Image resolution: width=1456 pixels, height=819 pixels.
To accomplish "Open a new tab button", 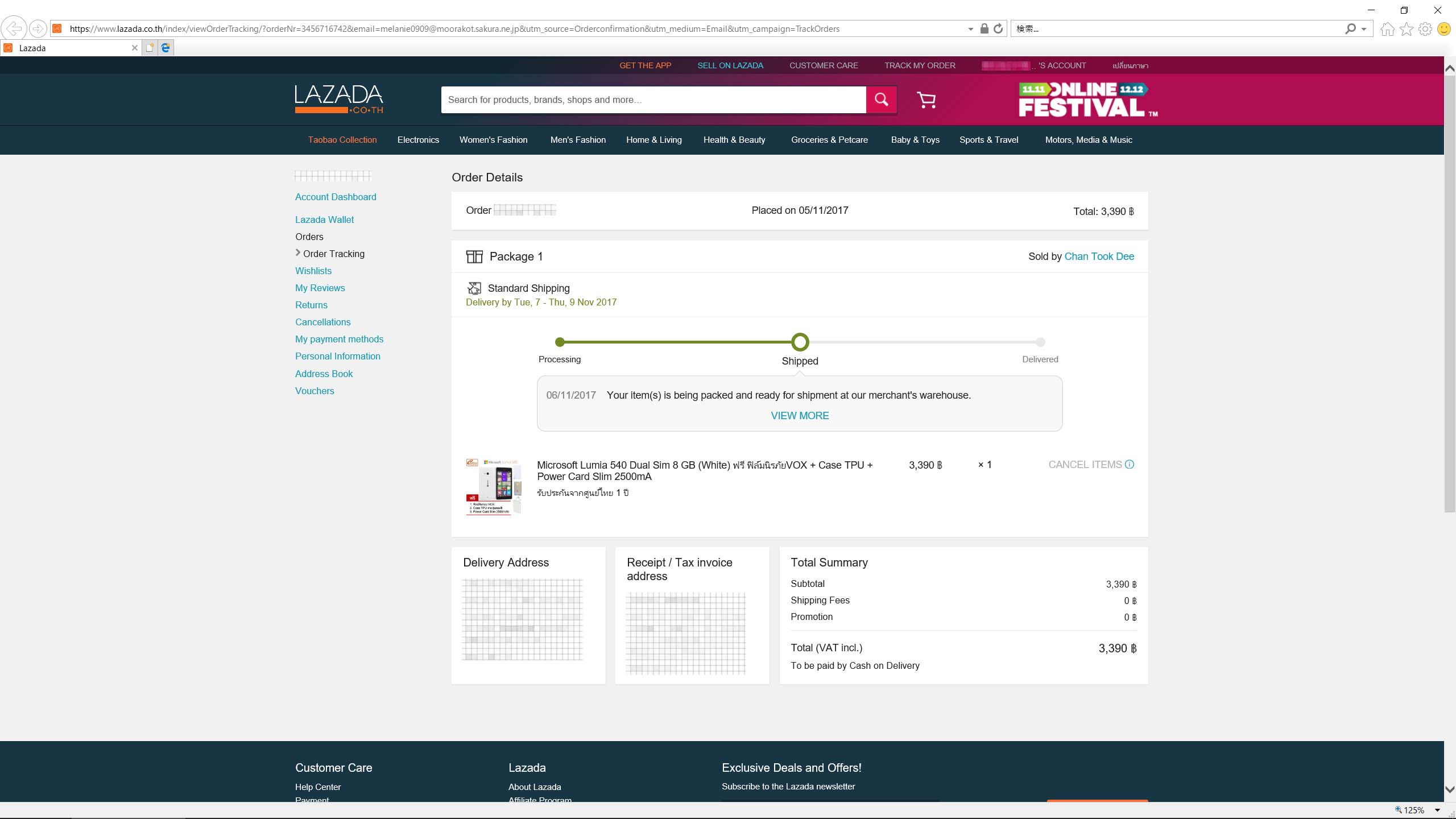I will click(150, 48).
